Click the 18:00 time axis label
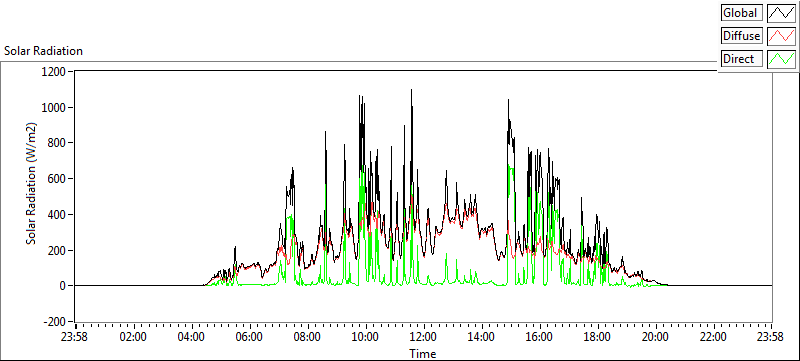Screen dimensions: 800x361 (x=597, y=337)
